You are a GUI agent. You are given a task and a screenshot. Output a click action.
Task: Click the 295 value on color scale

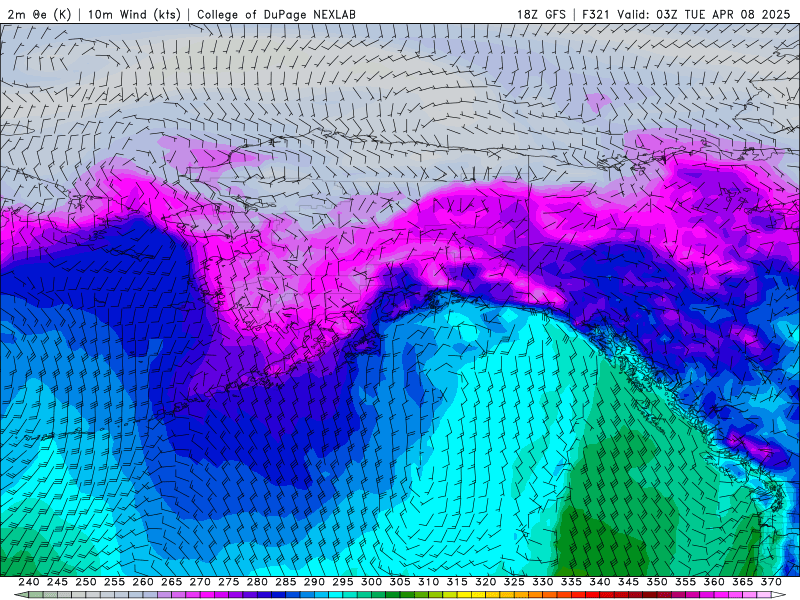(343, 582)
